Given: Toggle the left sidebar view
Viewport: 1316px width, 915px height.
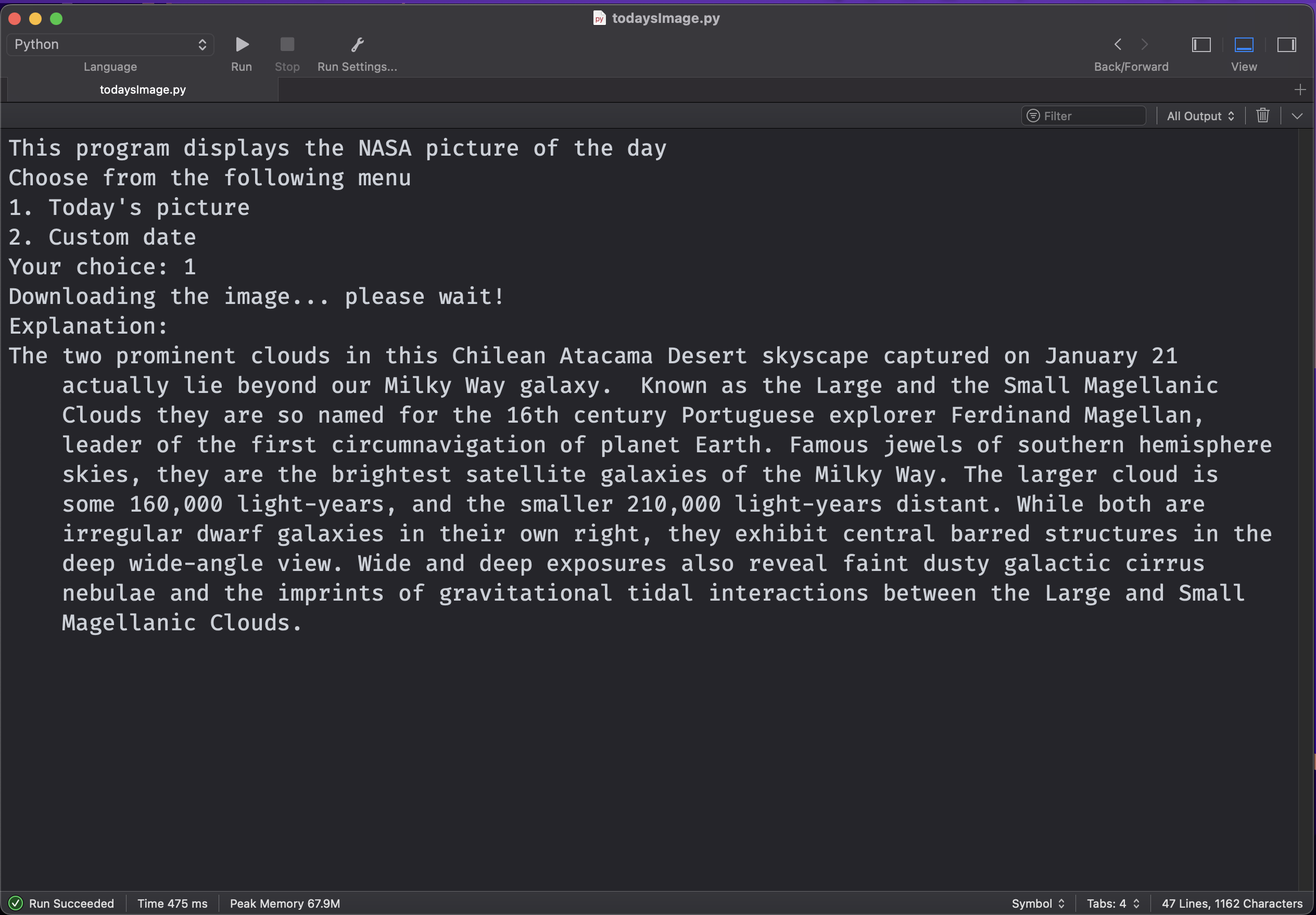Looking at the screenshot, I should click(1201, 45).
